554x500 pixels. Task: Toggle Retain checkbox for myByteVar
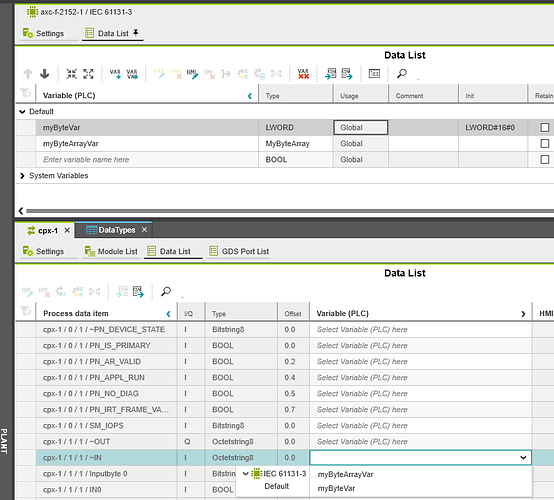point(544,128)
